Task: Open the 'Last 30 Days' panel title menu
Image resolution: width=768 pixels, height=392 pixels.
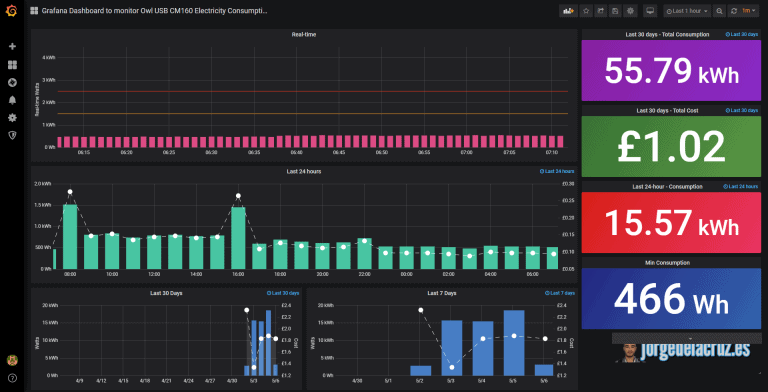Action: coord(166,293)
